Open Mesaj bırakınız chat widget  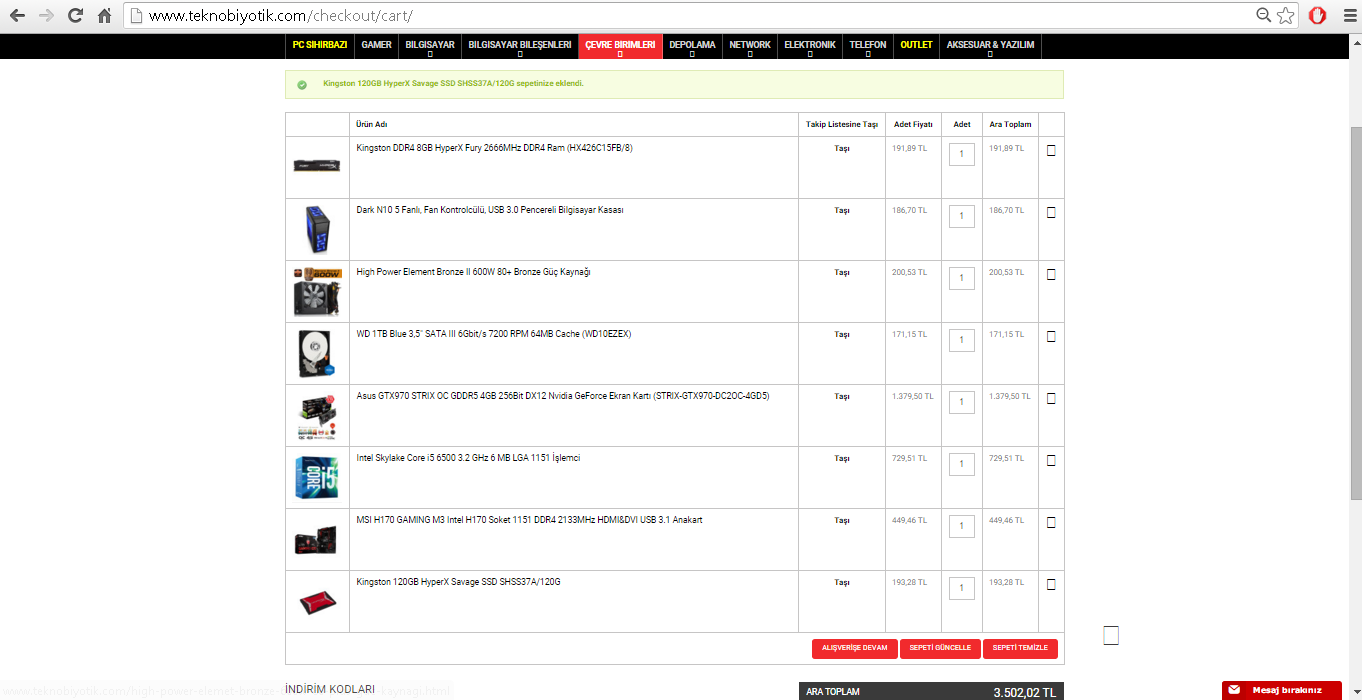pyautogui.click(x=1281, y=690)
